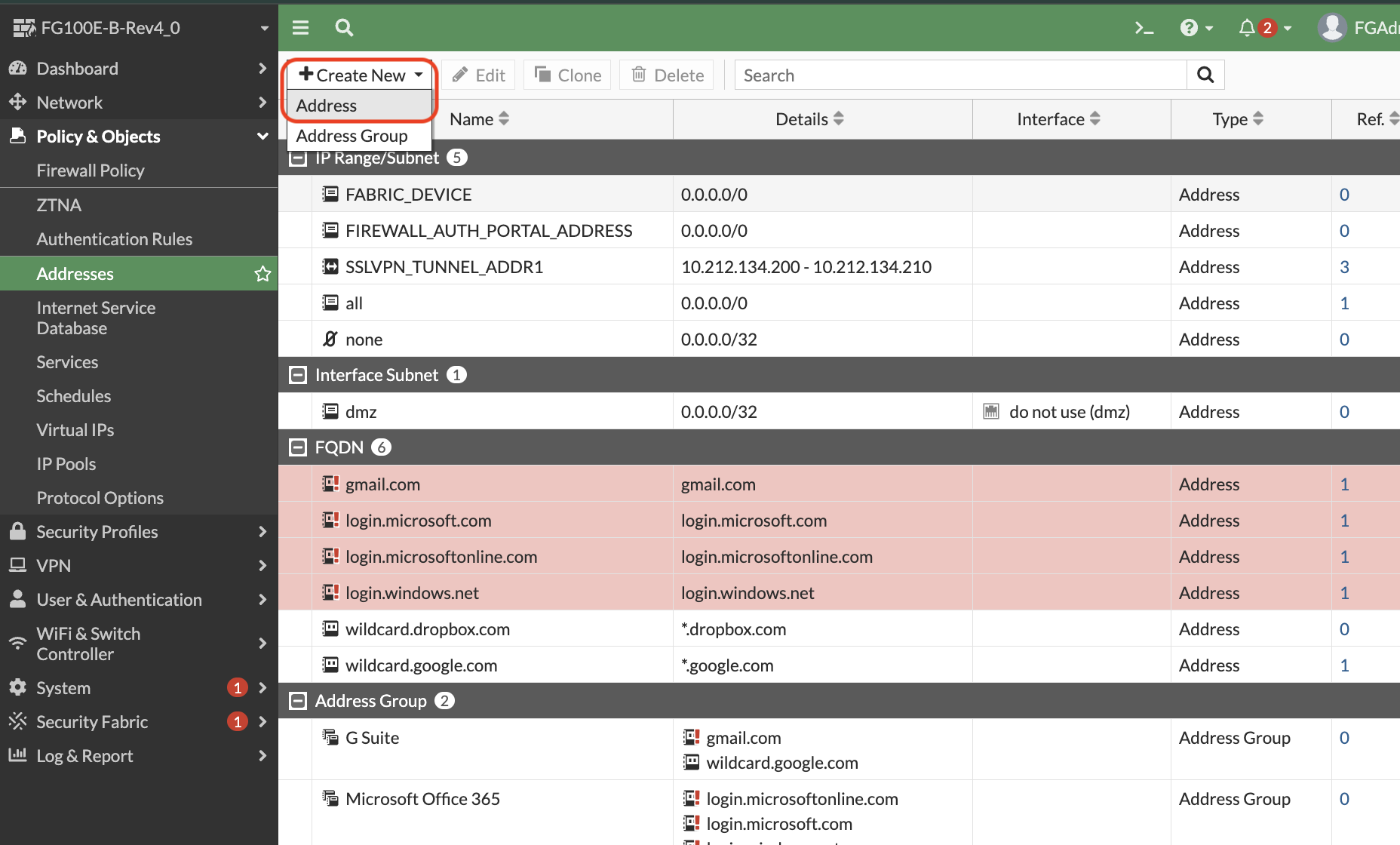This screenshot has width=1400, height=845.
Task: Choose Address from Create New menu
Action: (360, 106)
